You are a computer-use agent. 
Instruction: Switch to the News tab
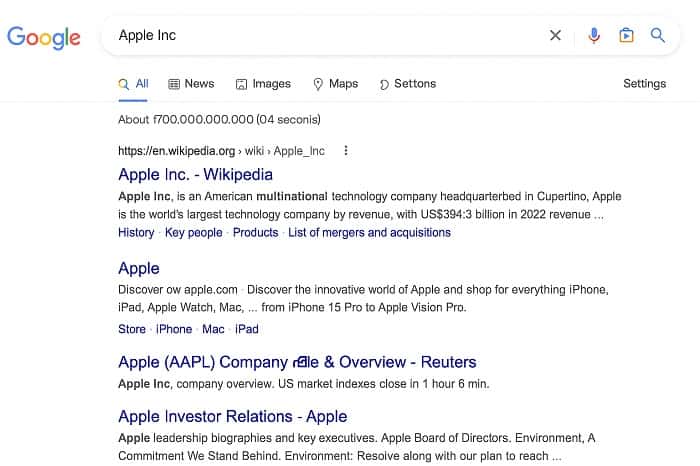pyautogui.click(x=191, y=84)
